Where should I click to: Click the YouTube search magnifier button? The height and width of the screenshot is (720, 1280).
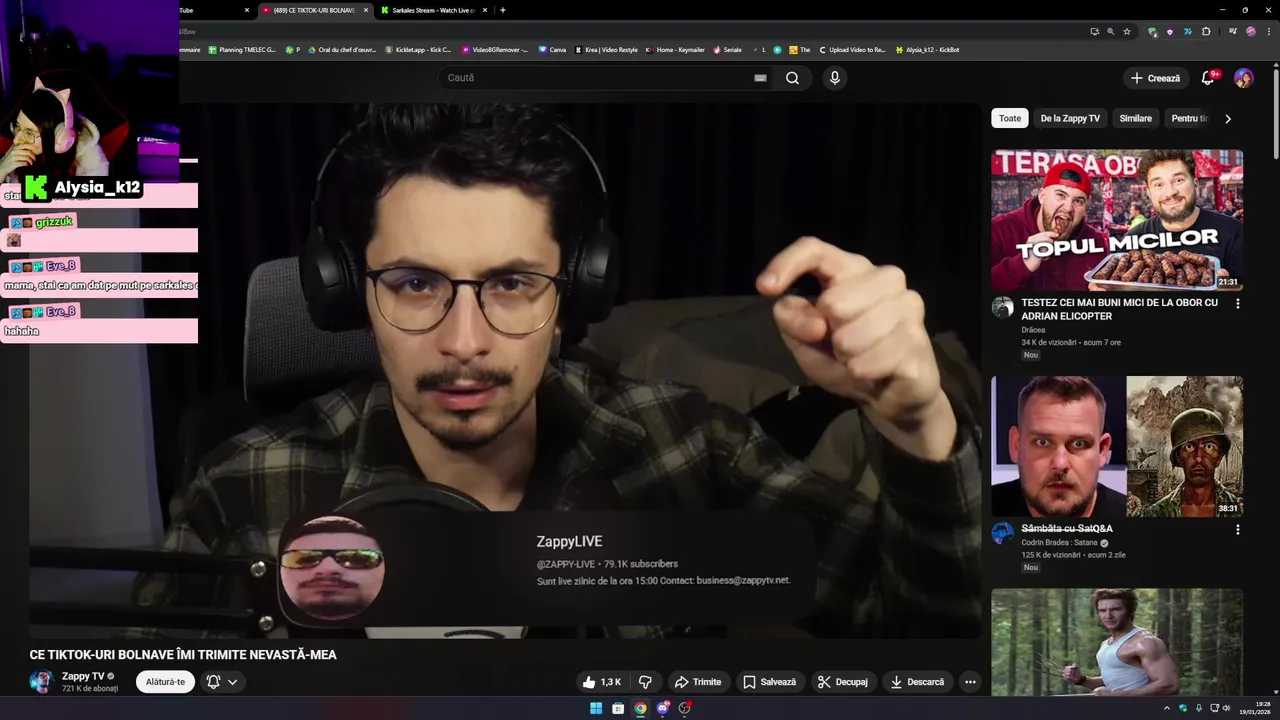(792, 78)
